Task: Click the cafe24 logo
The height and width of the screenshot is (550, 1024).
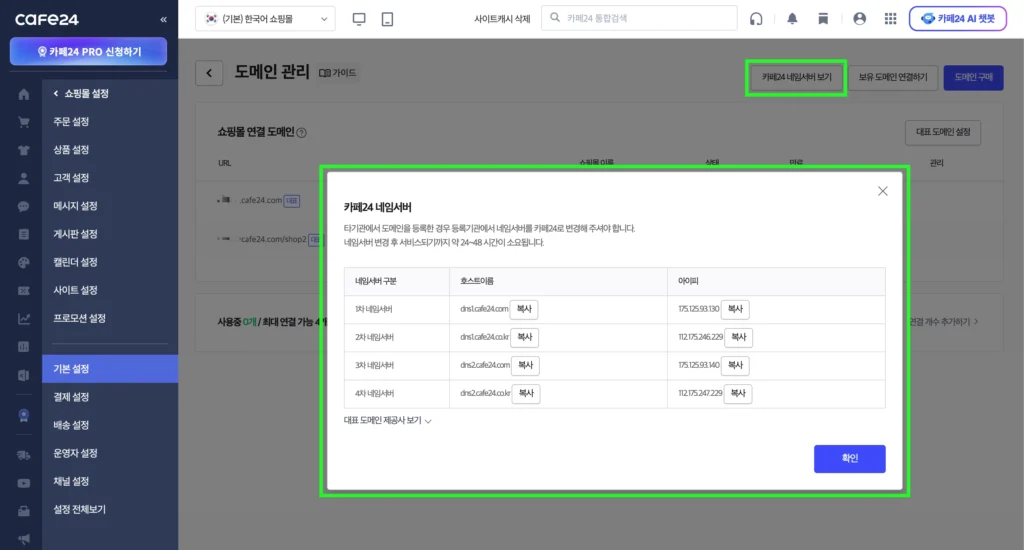Action: tap(47, 20)
